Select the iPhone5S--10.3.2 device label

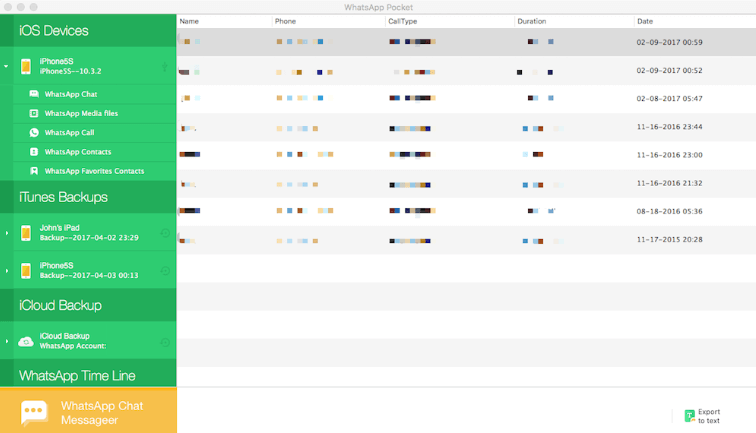click(x=70, y=71)
